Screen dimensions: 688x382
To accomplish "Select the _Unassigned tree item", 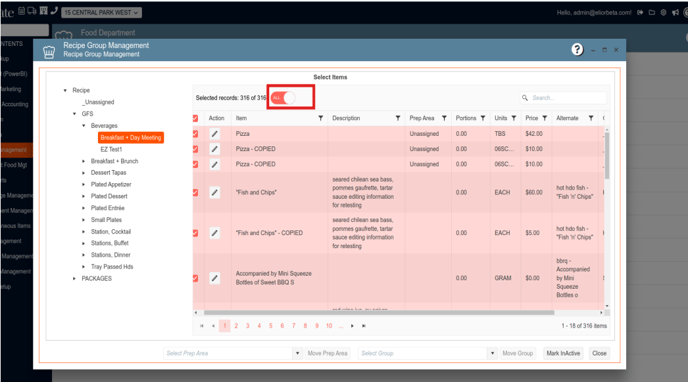I will pyautogui.click(x=98, y=102).
